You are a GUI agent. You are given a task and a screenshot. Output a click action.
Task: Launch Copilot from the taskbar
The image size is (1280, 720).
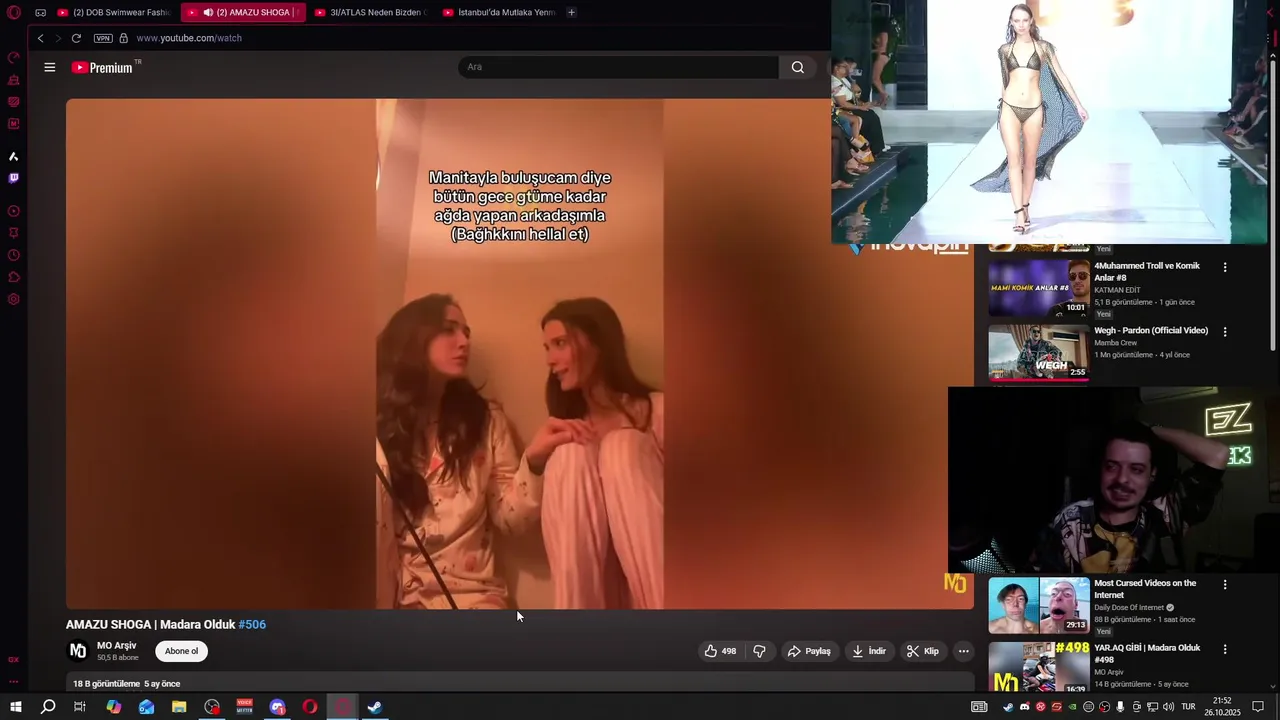click(x=113, y=707)
